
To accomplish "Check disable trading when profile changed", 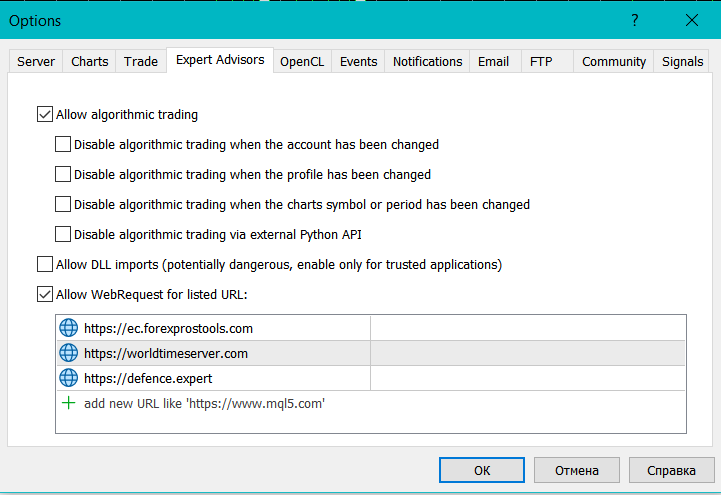I will tap(63, 175).
